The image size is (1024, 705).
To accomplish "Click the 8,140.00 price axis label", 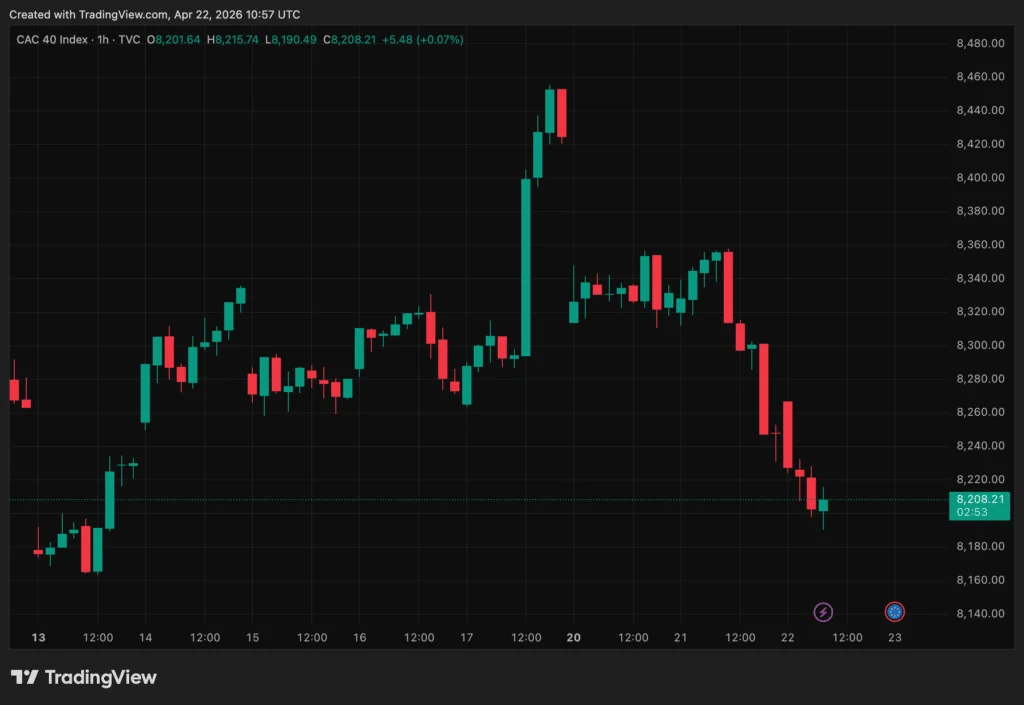I will pyautogui.click(x=980, y=613).
